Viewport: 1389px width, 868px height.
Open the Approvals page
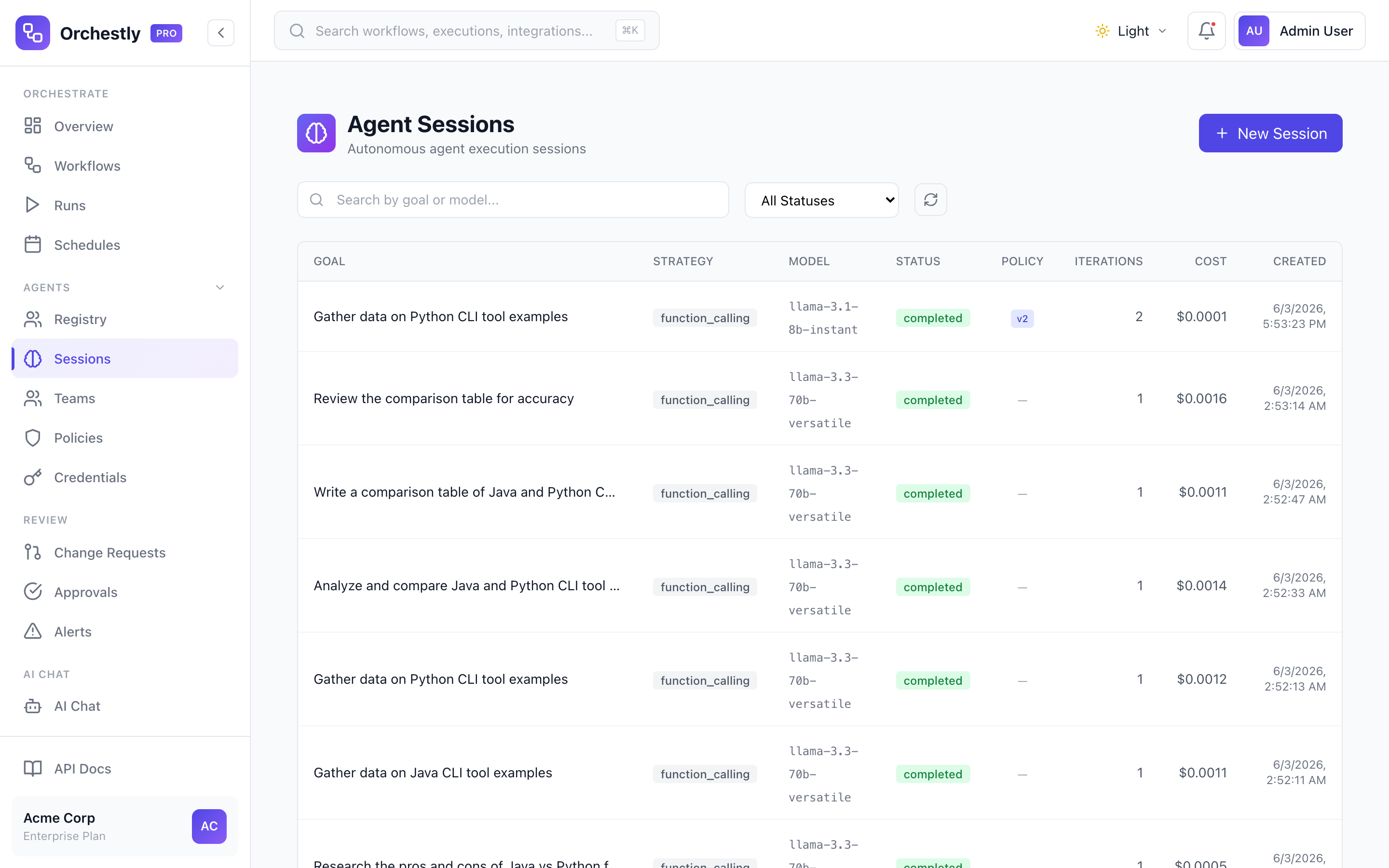[124, 592]
